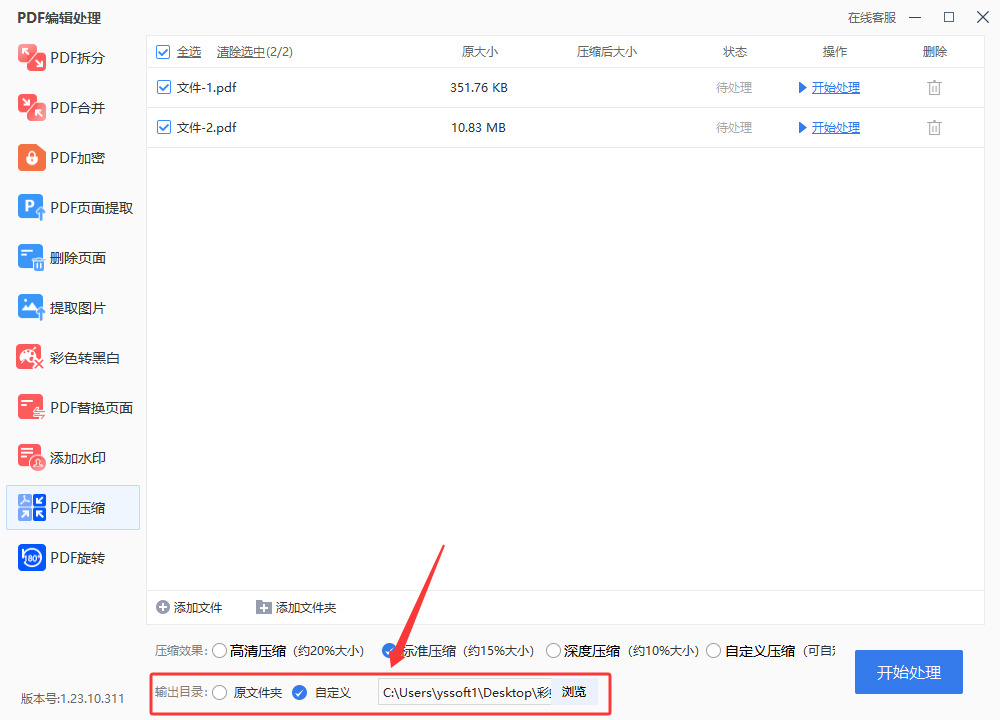Click the PDF替换页面 icon

(31, 408)
